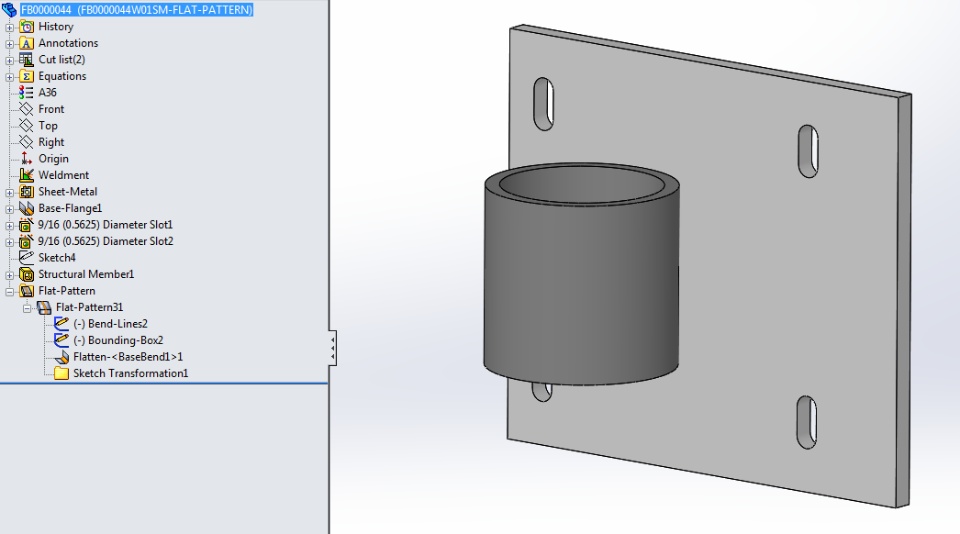Select the A36 material label

[x=47, y=92]
